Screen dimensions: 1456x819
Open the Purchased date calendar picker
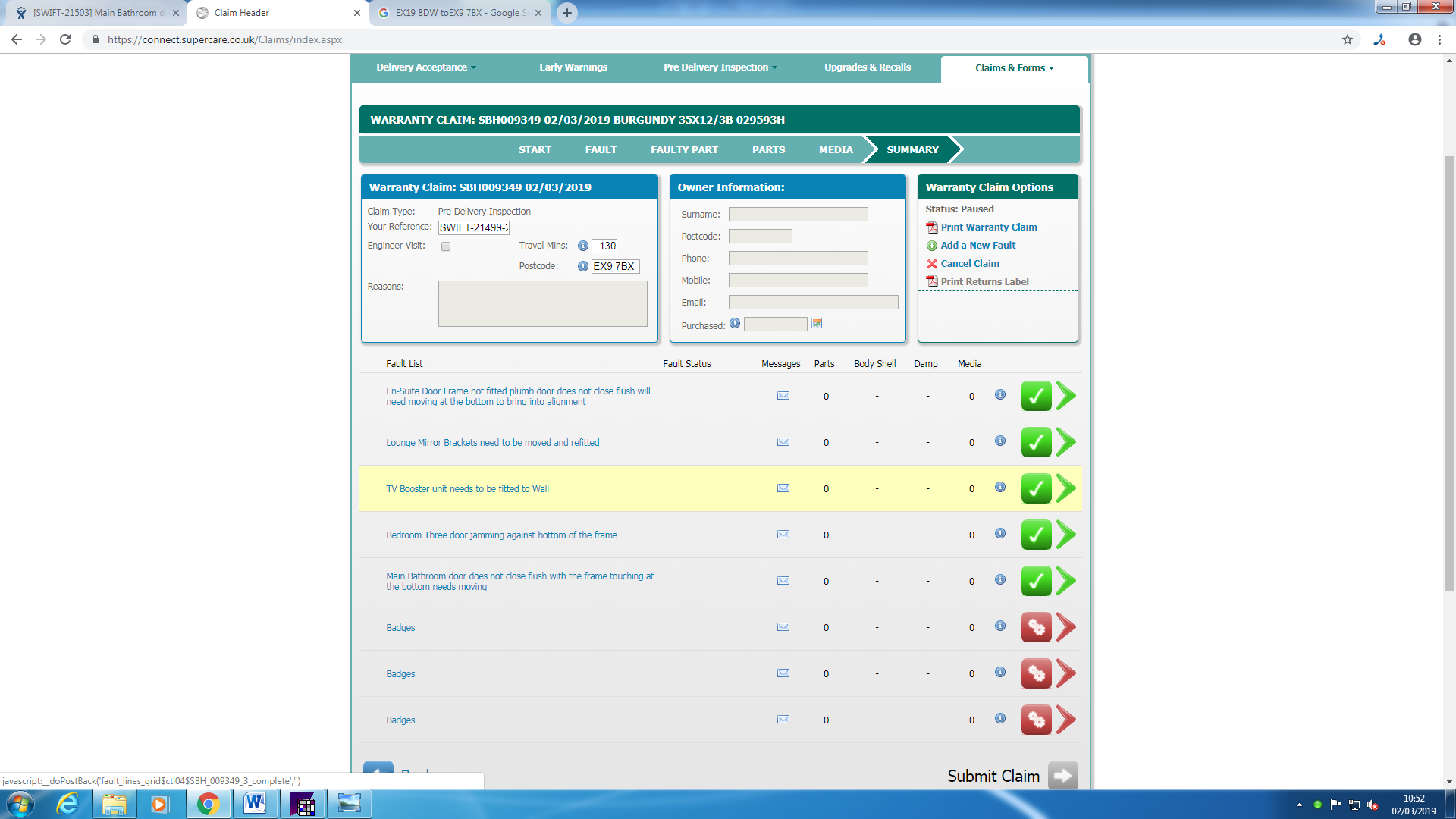click(x=817, y=324)
